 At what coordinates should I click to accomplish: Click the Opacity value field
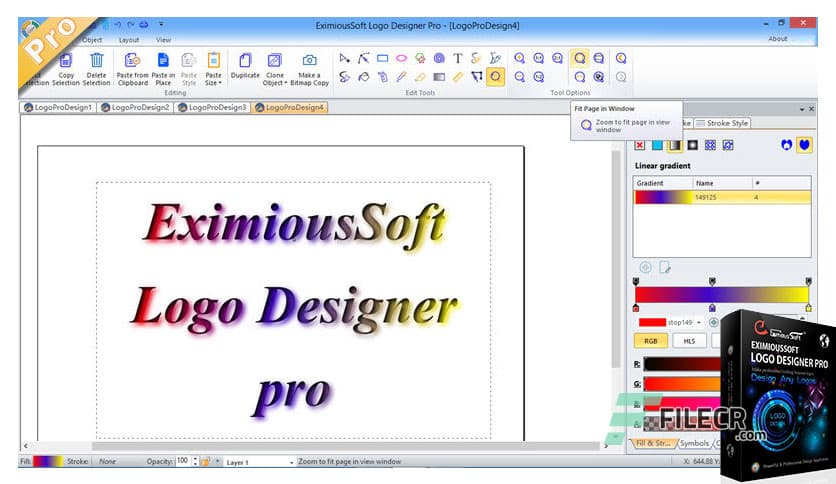(183, 461)
